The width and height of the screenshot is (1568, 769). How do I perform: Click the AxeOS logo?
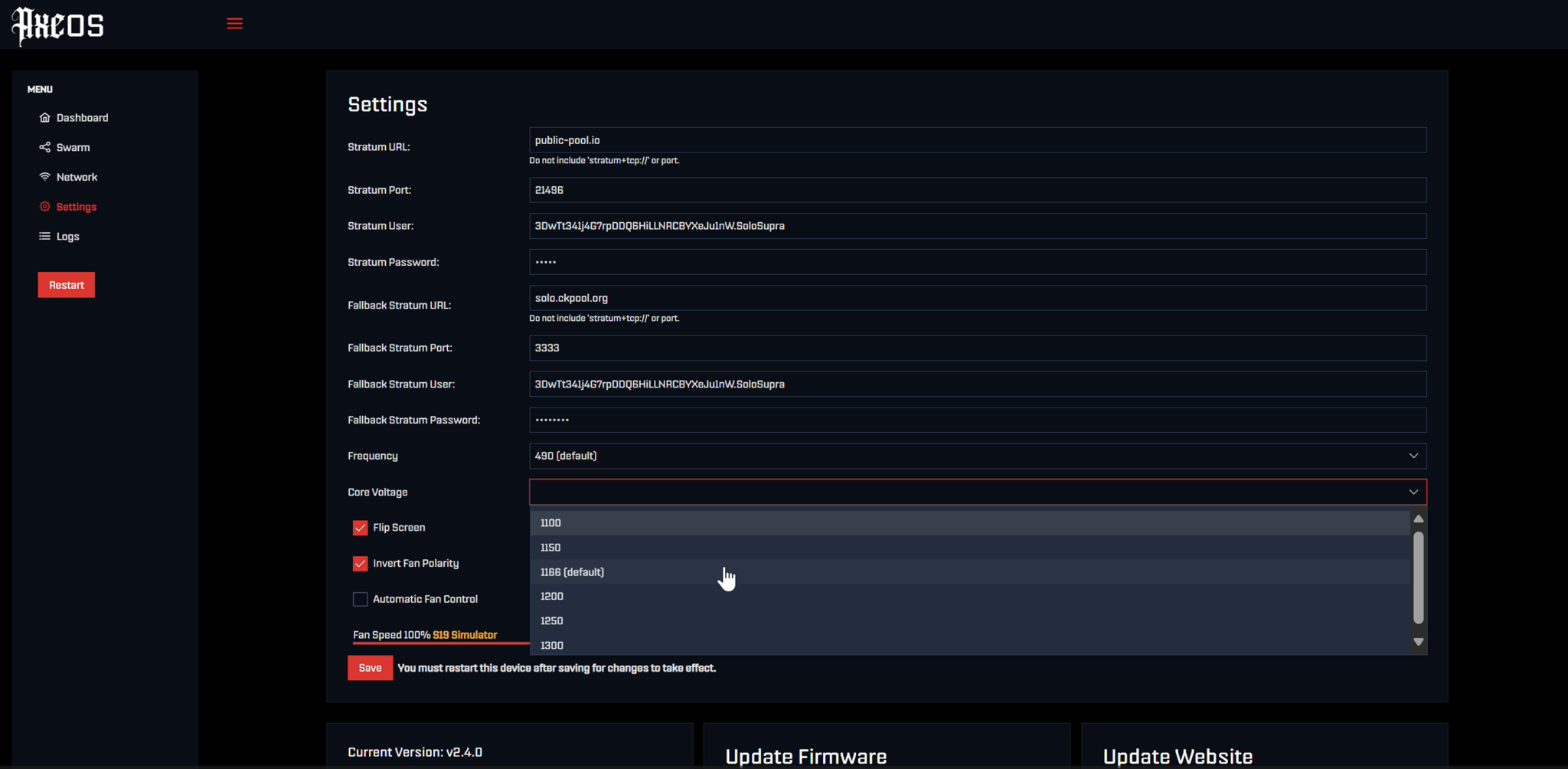point(57,25)
